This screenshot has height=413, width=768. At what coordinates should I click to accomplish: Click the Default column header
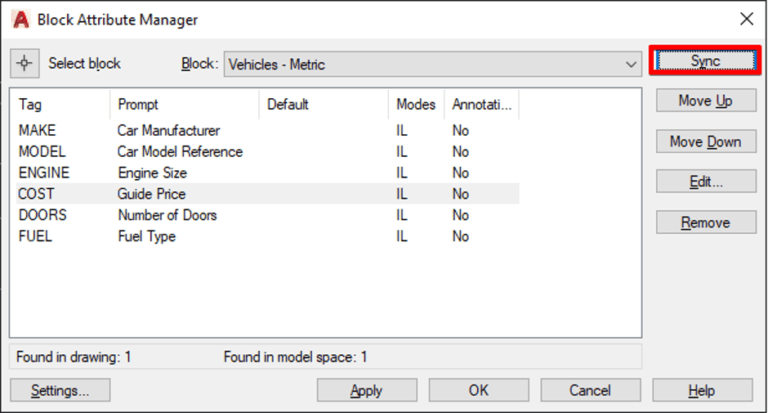click(324, 104)
